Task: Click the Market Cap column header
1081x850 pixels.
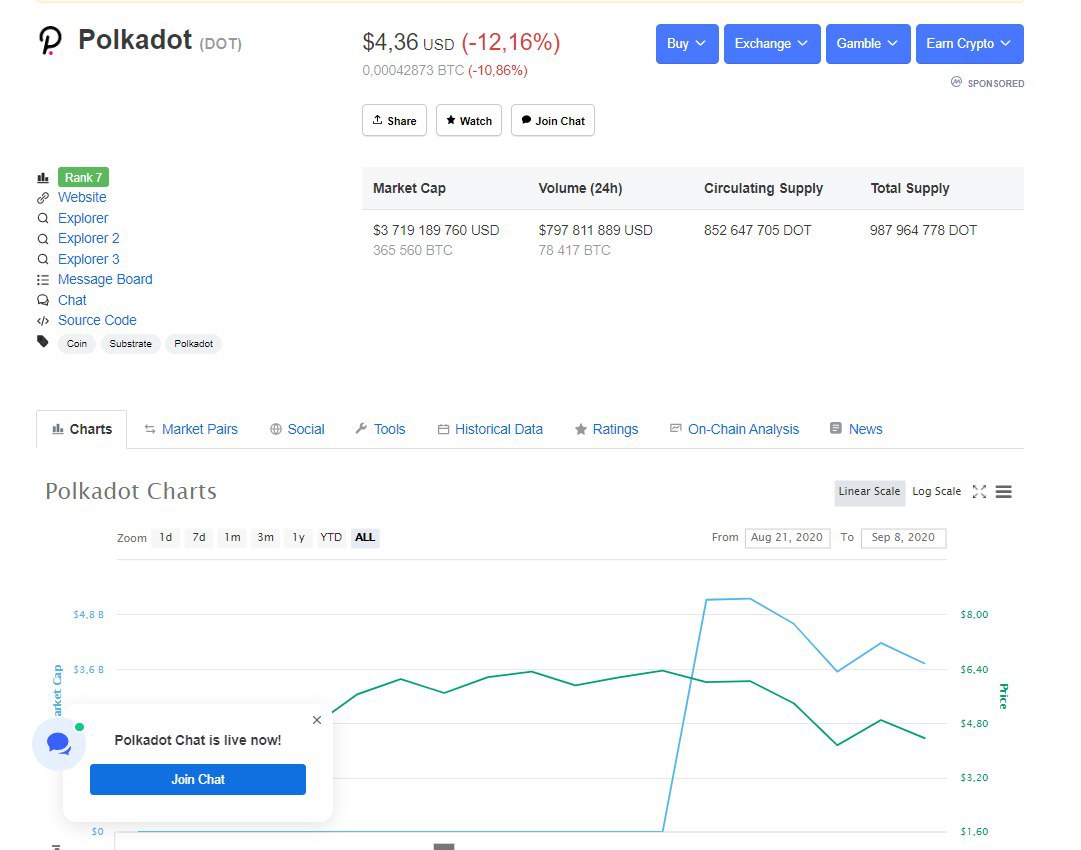Action: click(410, 188)
